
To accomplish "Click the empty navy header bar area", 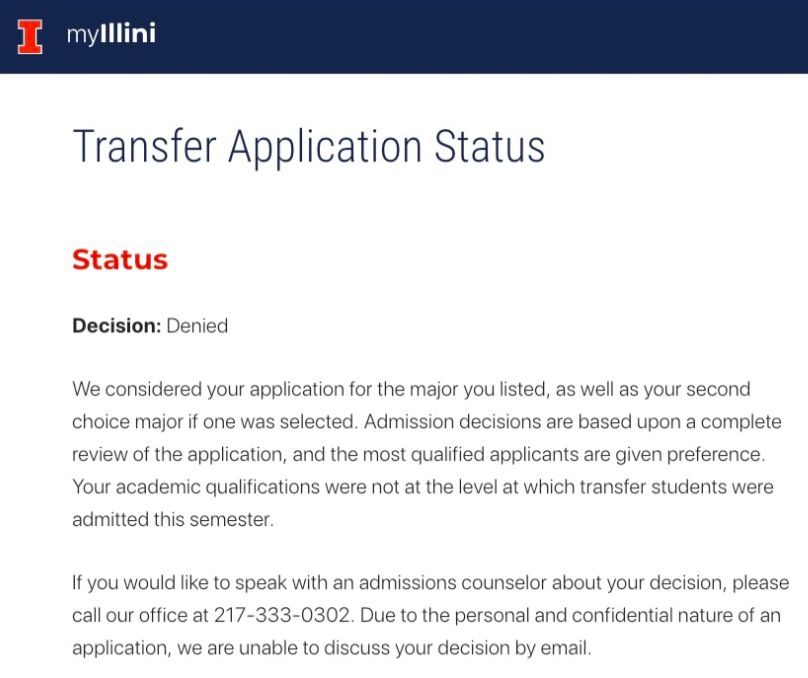I will 500,36.
